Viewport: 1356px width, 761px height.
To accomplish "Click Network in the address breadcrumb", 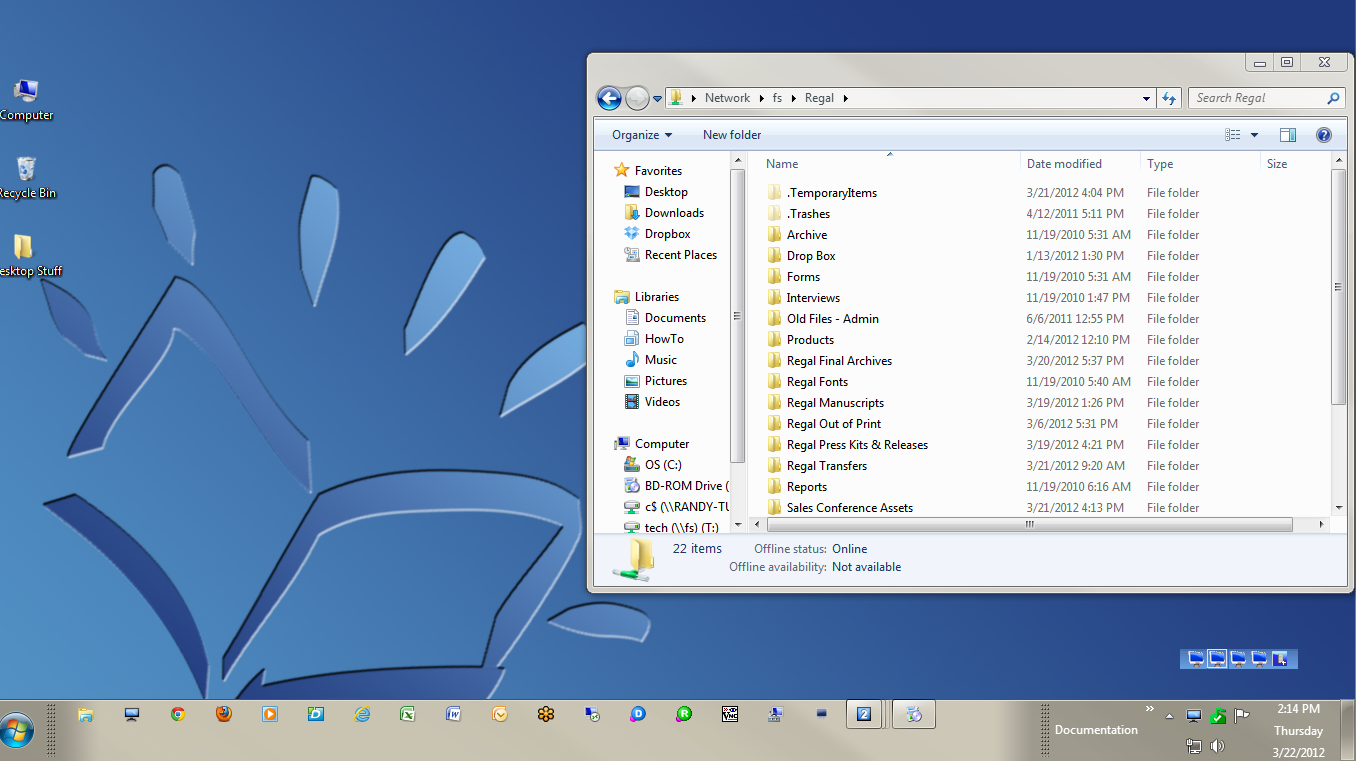I will point(727,98).
